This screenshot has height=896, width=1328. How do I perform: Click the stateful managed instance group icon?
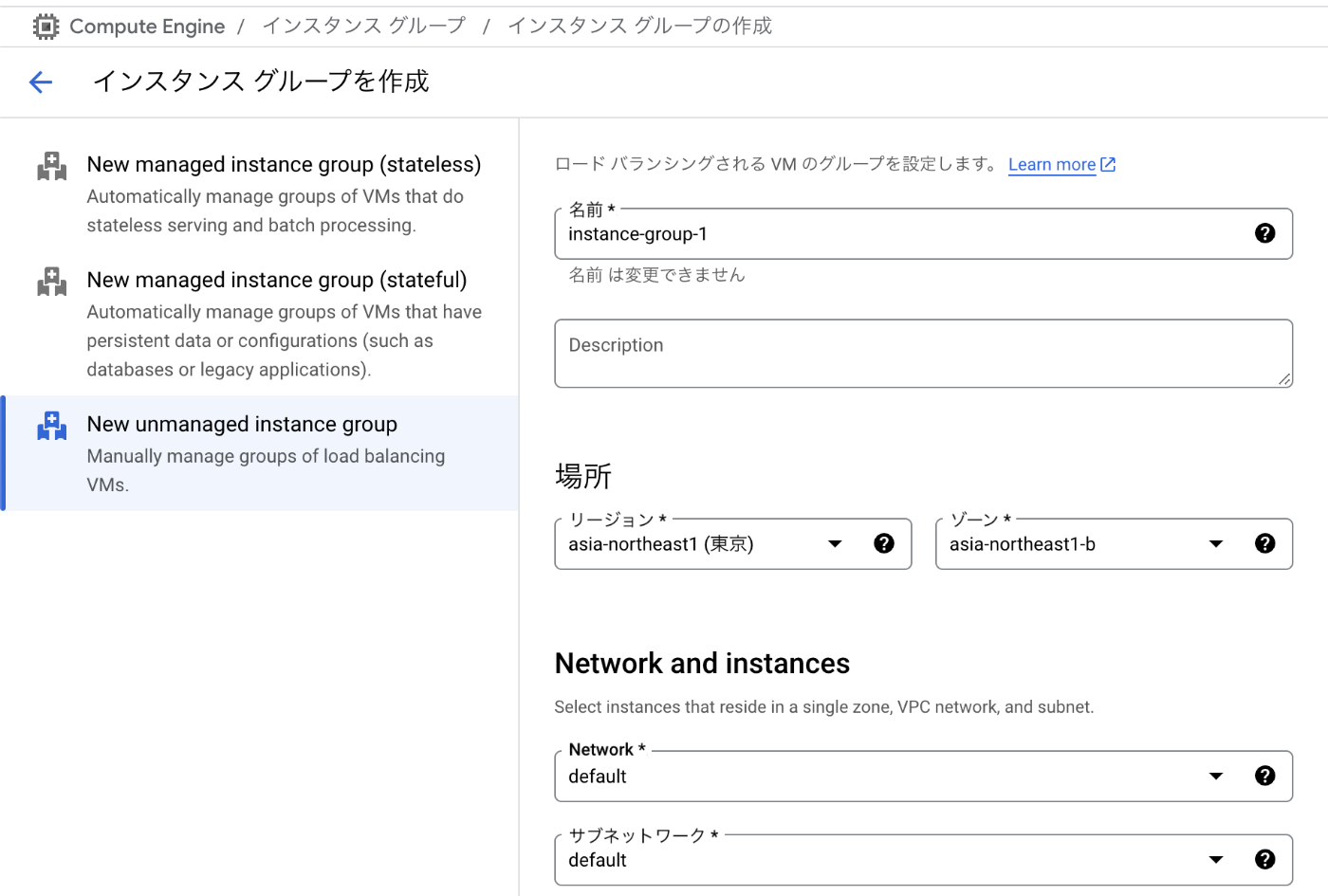(x=52, y=282)
